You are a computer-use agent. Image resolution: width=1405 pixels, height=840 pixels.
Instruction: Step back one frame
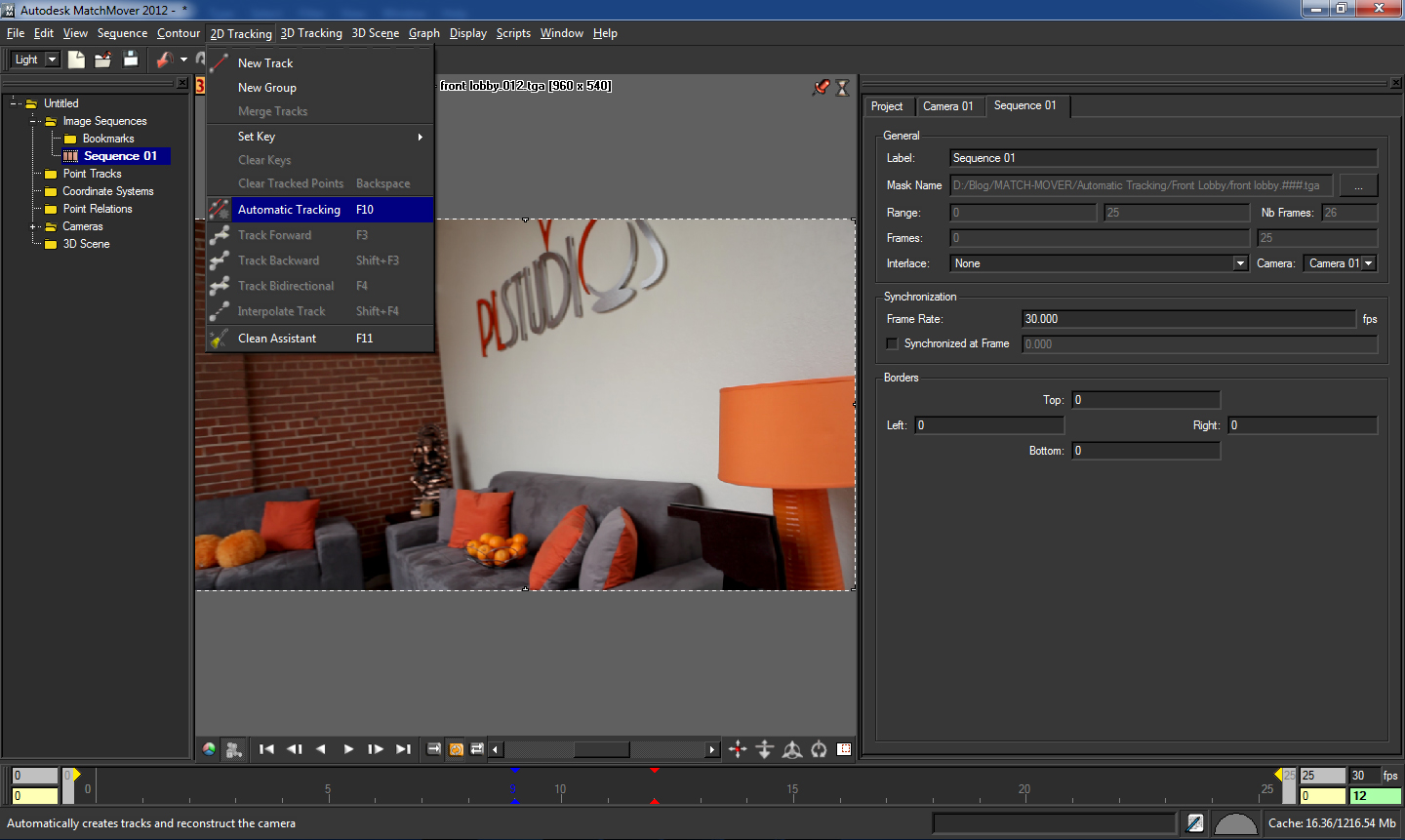pyautogui.click(x=294, y=749)
